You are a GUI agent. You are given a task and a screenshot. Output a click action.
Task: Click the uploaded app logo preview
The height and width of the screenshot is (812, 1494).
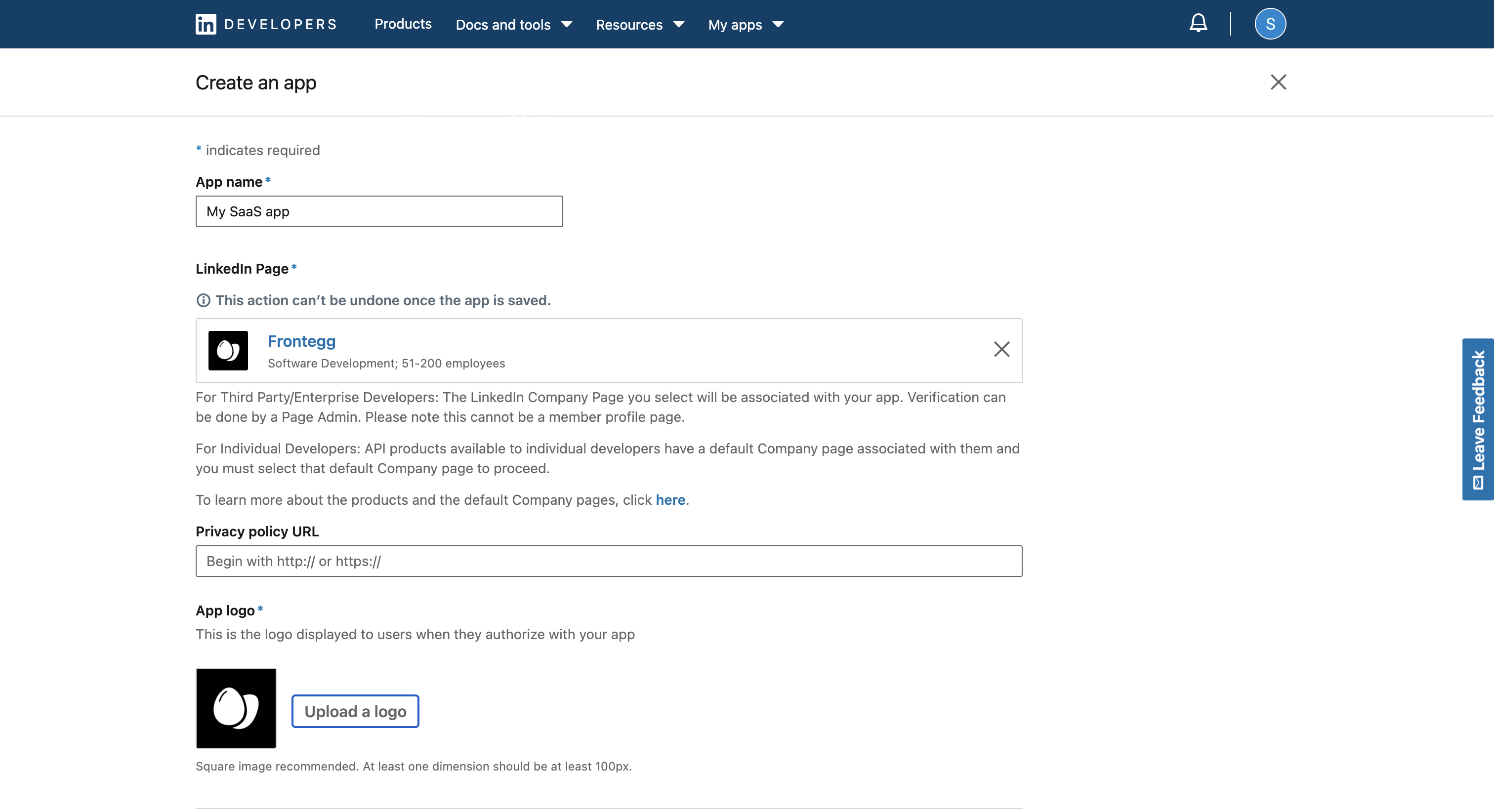[236, 708]
